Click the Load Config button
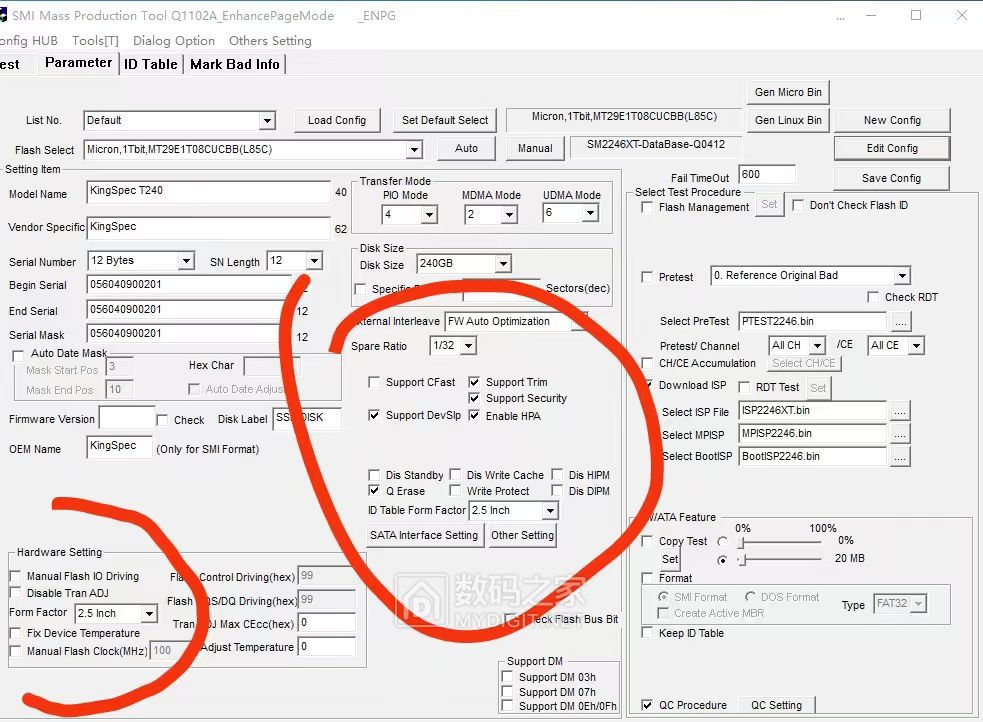Viewport: 983px width, 722px height. [337, 120]
